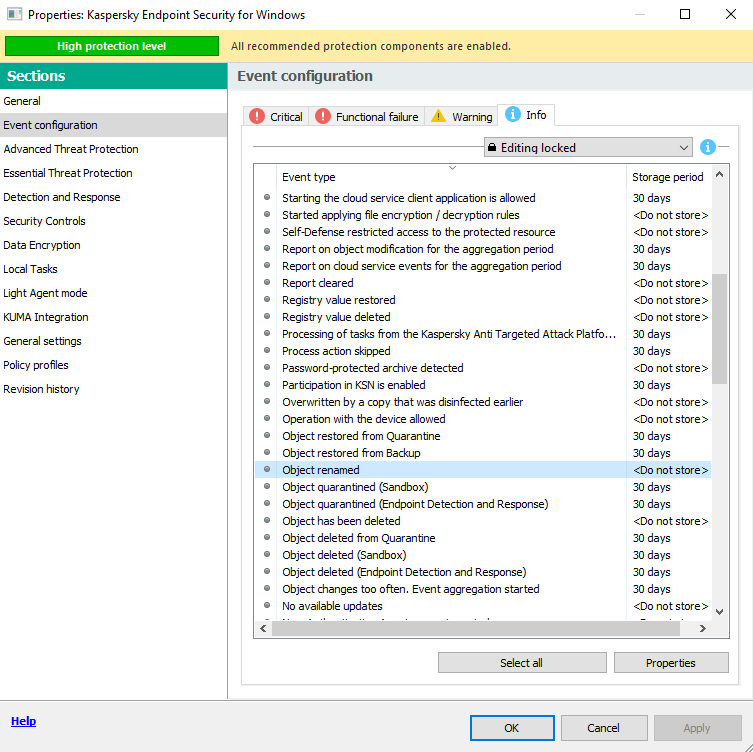Click the vertical scrollbar down arrow
This screenshot has width=753, height=752.
pyautogui.click(x=719, y=612)
